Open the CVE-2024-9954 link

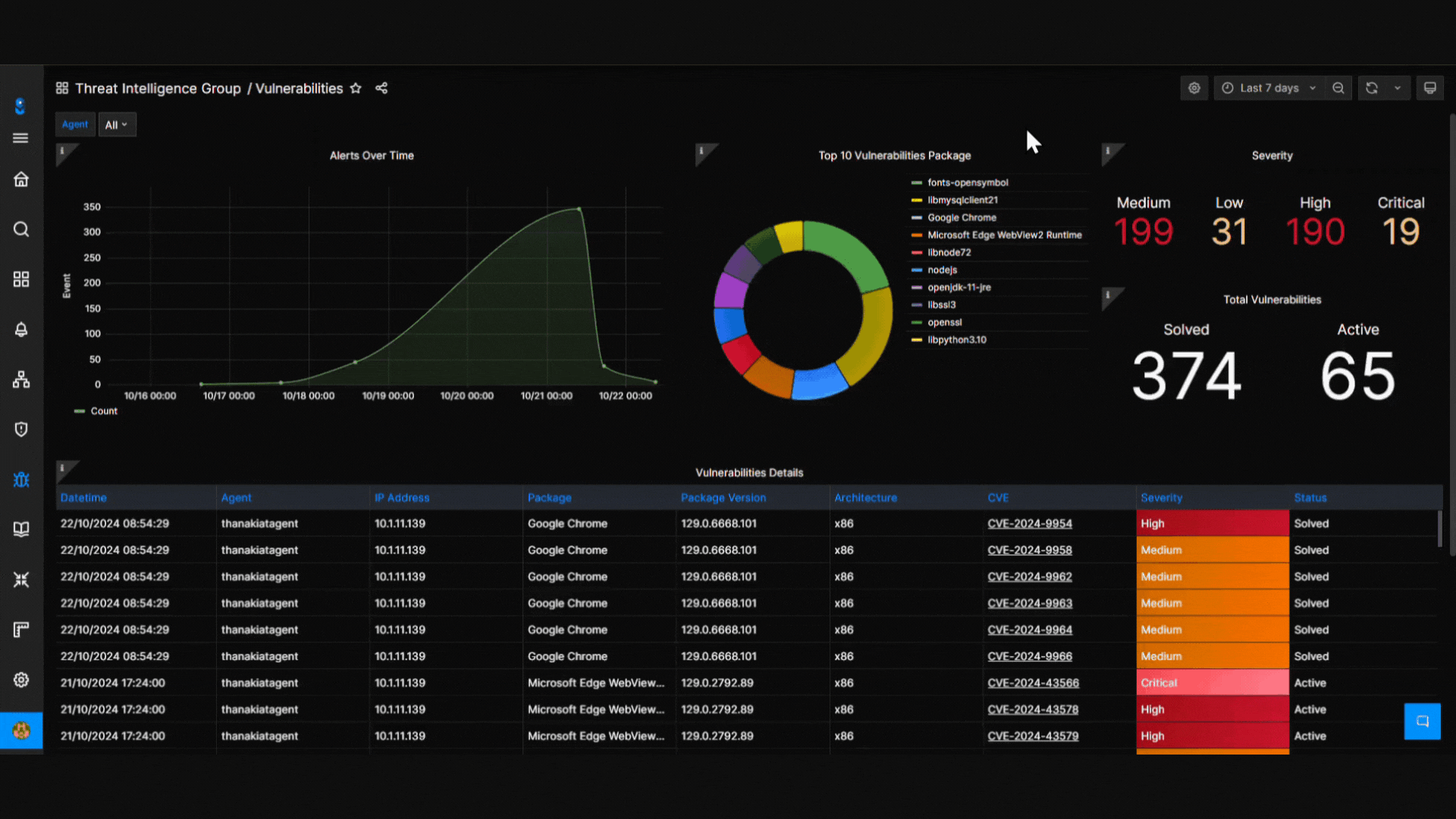tap(1030, 523)
